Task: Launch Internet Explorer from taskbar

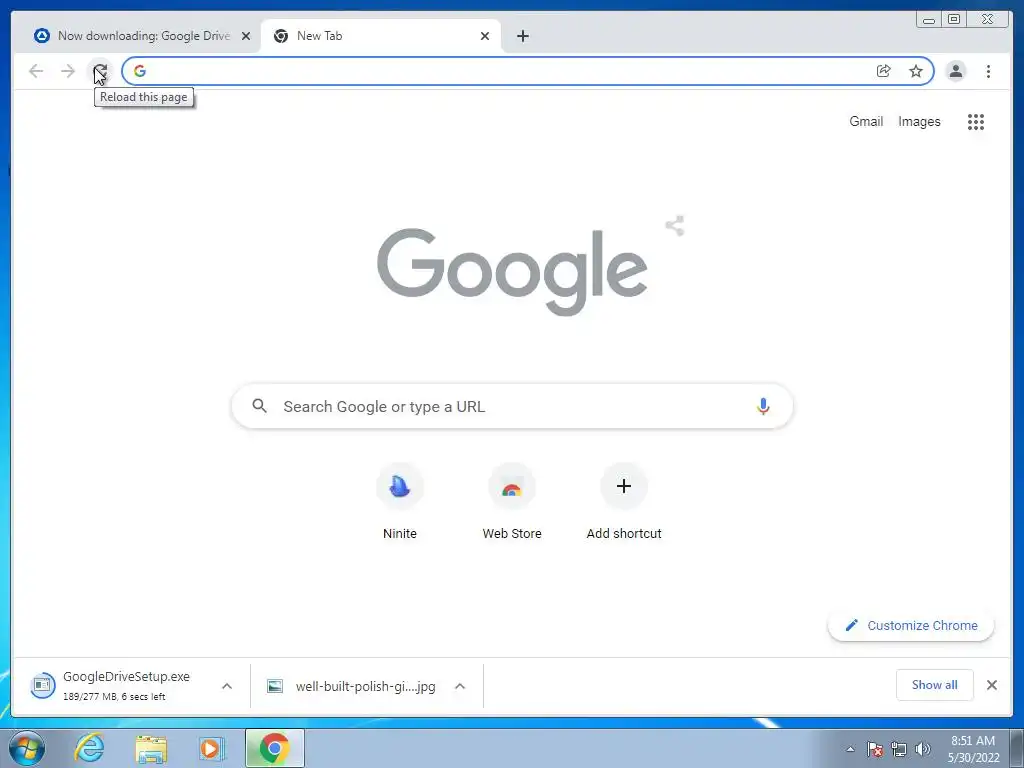Action: click(x=89, y=748)
